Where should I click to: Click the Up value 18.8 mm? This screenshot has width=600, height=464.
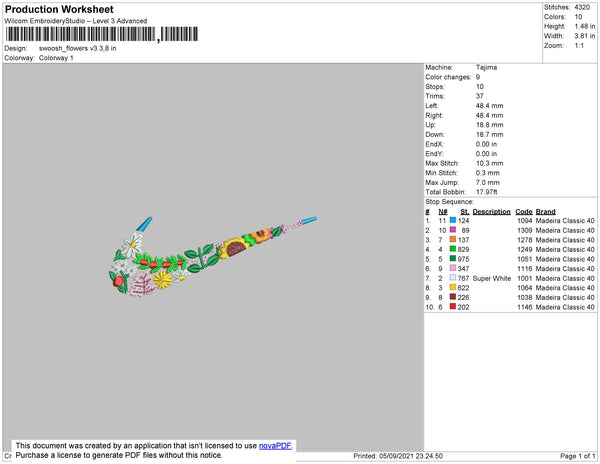pyautogui.click(x=490, y=125)
